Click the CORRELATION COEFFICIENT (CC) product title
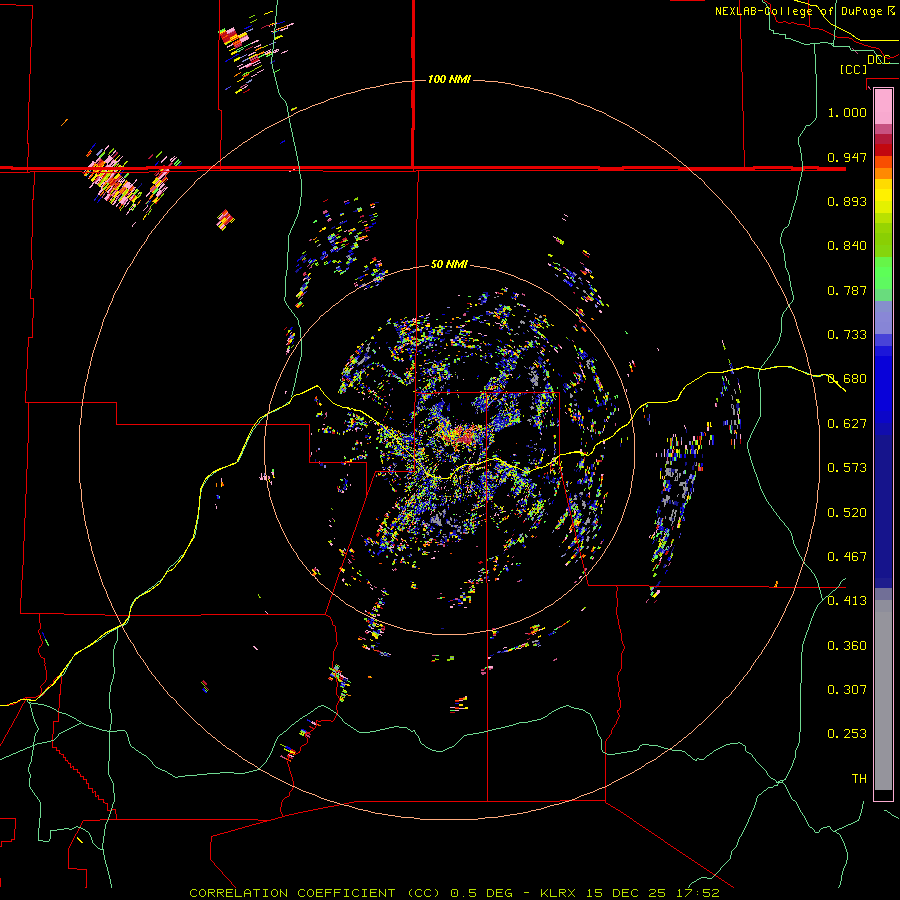900x900 pixels. tap(316, 893)
